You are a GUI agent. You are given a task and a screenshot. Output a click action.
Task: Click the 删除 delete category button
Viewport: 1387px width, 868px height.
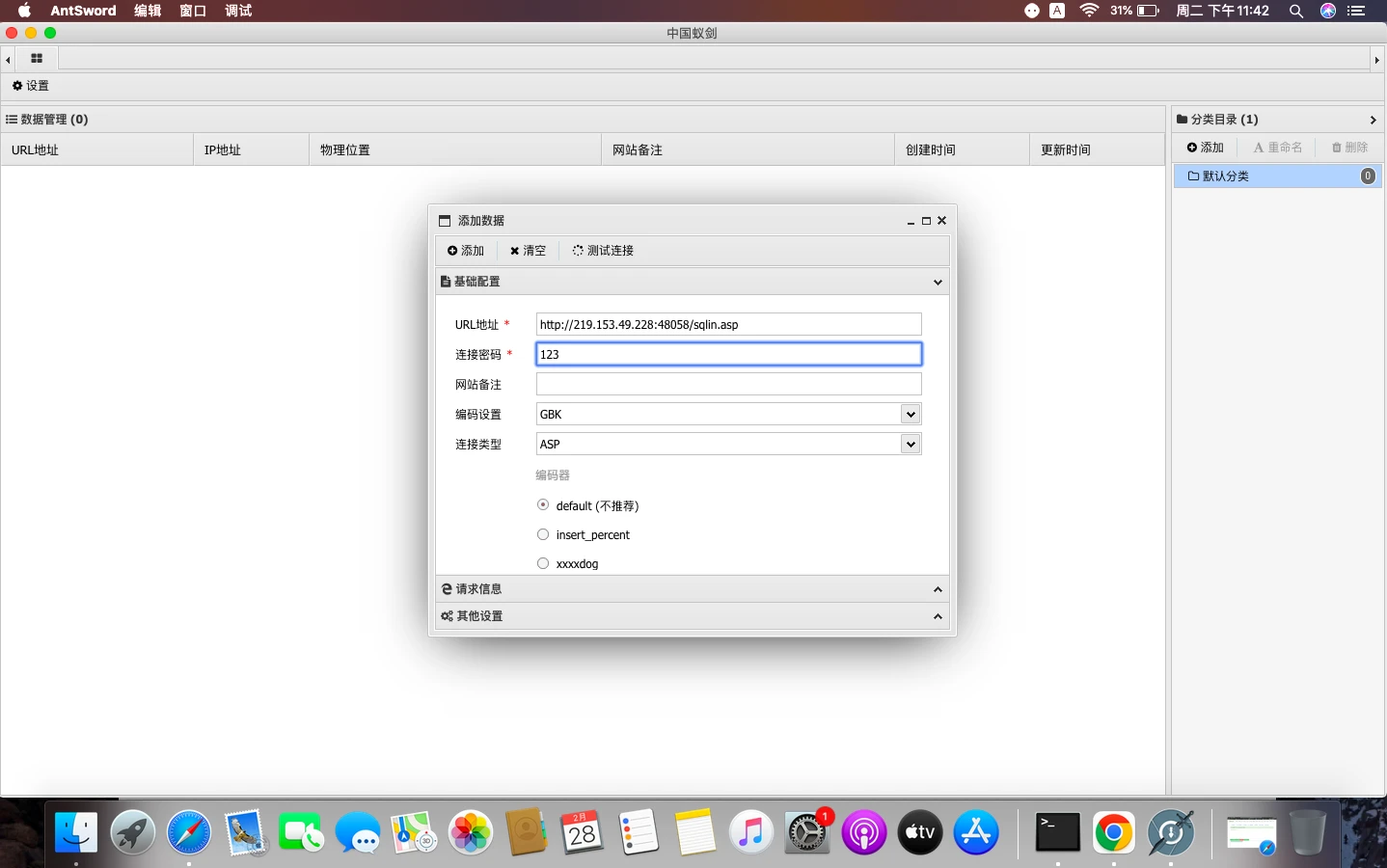(x=1350, y=148)
